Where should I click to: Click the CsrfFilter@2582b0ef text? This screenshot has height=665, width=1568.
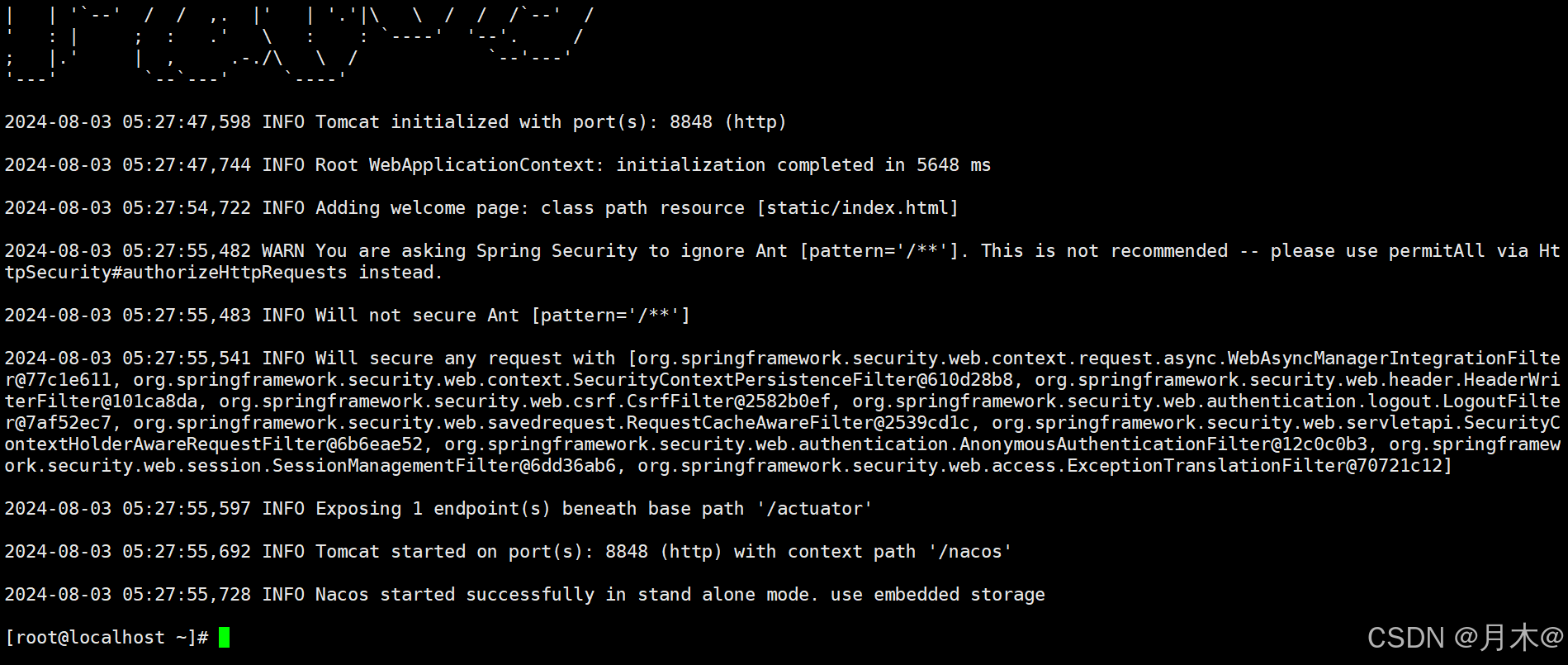[x=729, y=401]
